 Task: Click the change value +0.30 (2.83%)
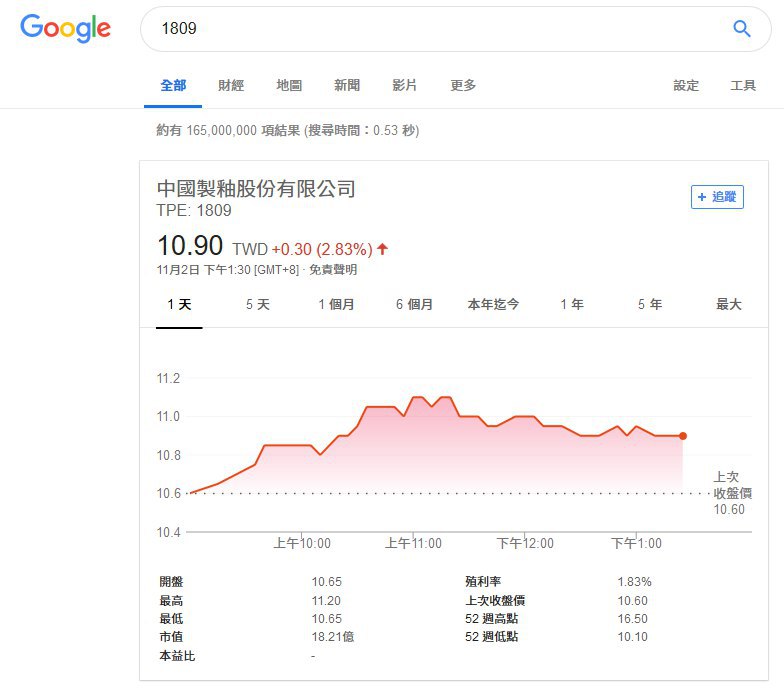[322, 250]
